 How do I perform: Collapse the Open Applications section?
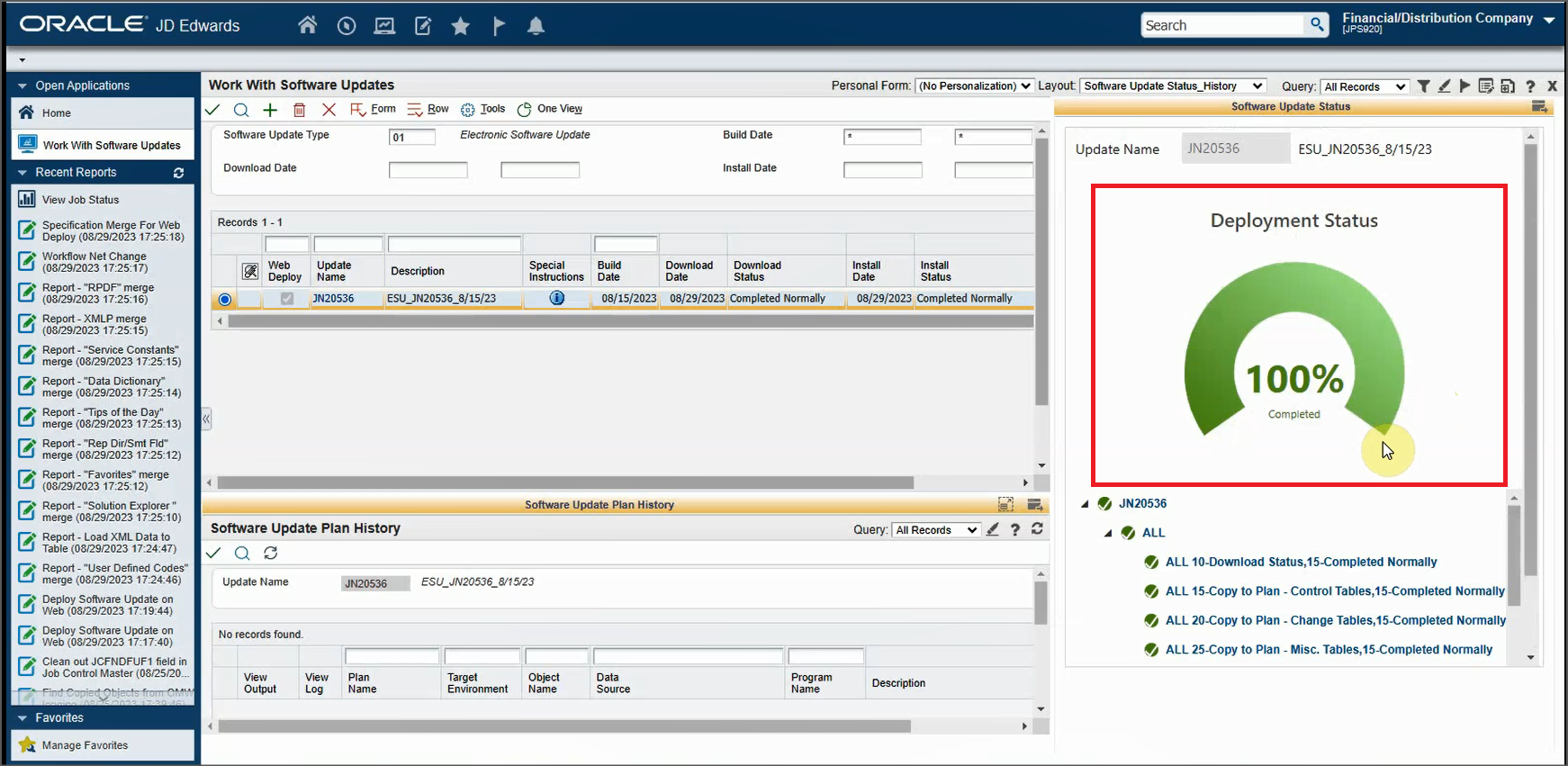click(23, 86)
